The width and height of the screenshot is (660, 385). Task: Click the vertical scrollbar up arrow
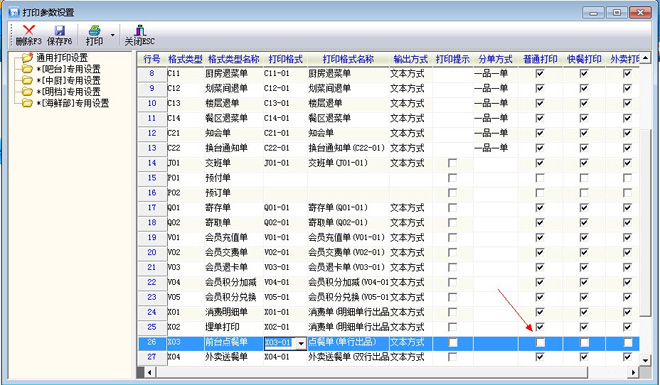tap(645, 58)
